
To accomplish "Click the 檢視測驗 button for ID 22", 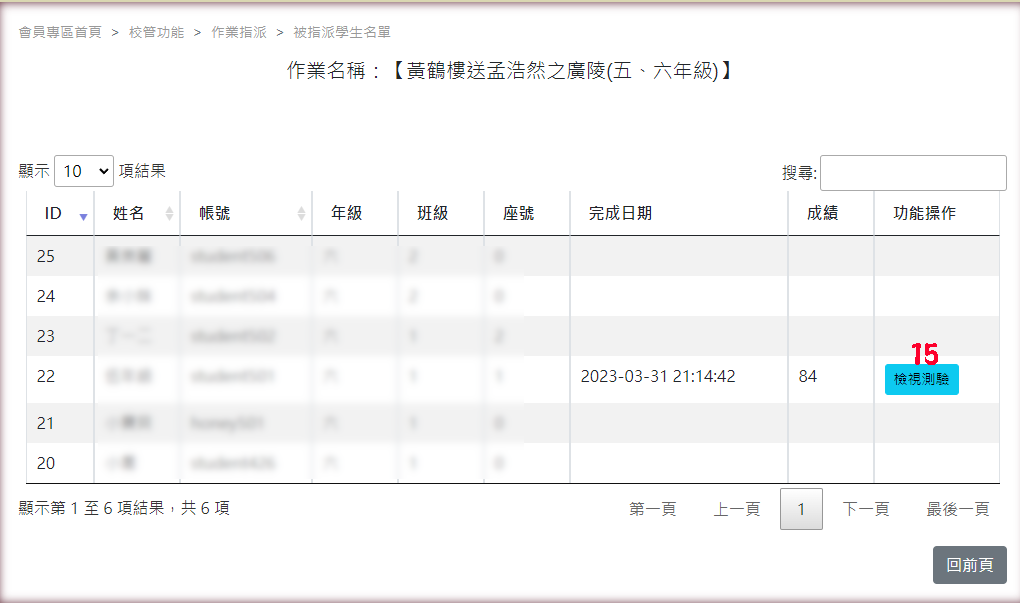I will [922, 379].
